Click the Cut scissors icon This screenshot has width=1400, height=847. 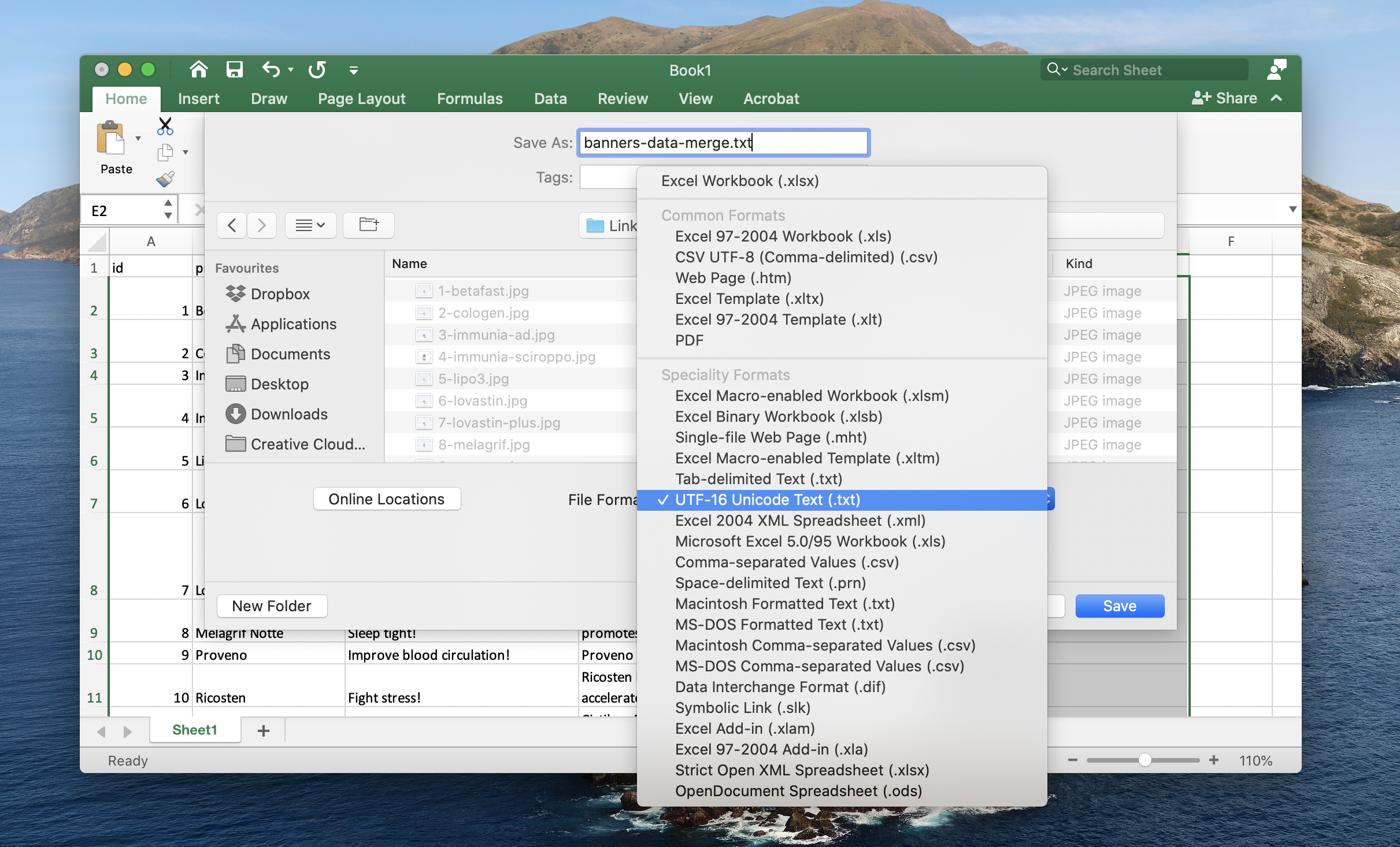(x=165, y=127)
